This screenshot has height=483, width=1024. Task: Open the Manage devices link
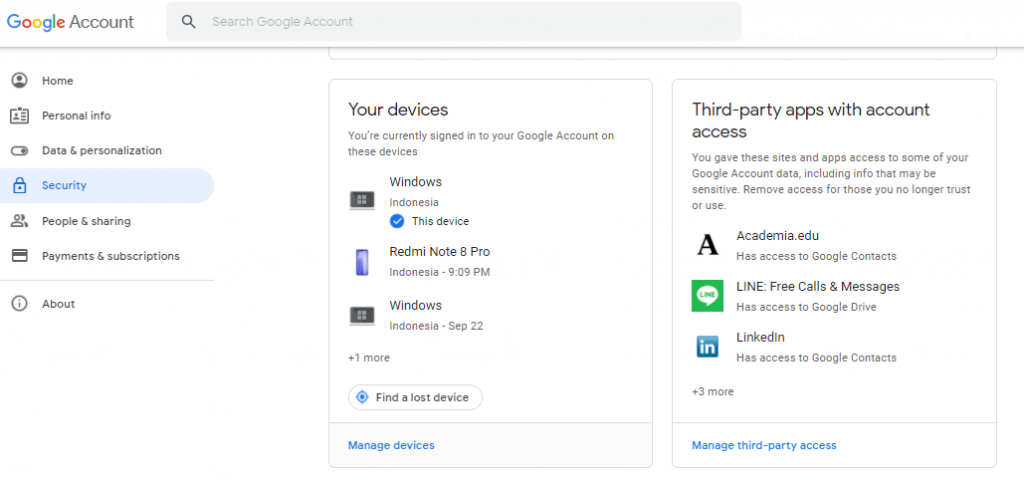pos(391,445)
